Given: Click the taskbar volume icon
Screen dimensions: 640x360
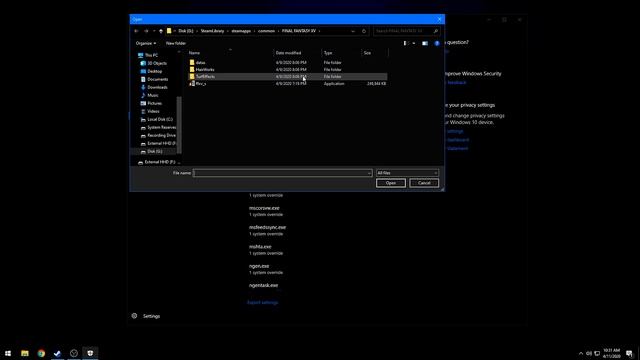Looking at the screenshot, I should 589,353.
